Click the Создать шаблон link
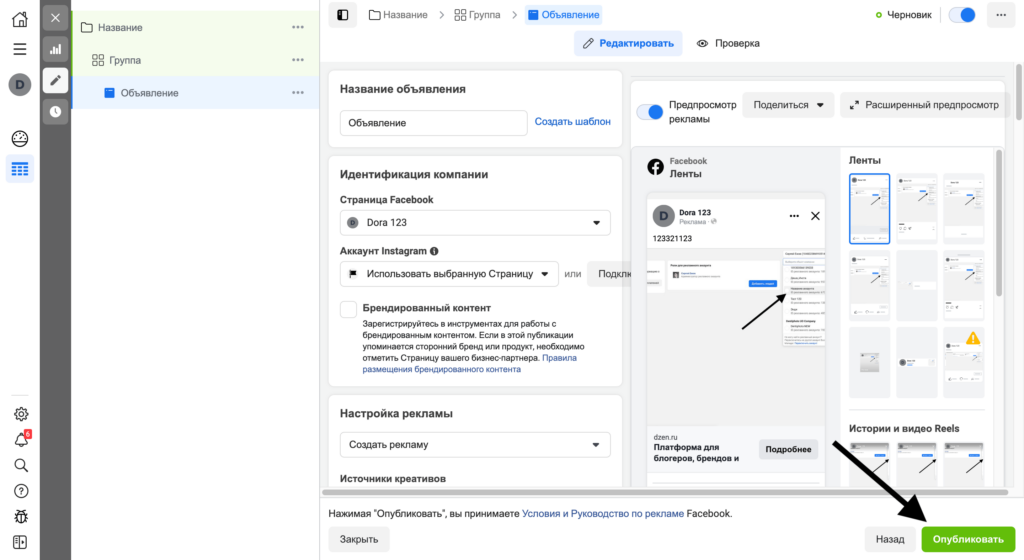Viewport: 1024px width, 560px height. [x=572, y=122]
